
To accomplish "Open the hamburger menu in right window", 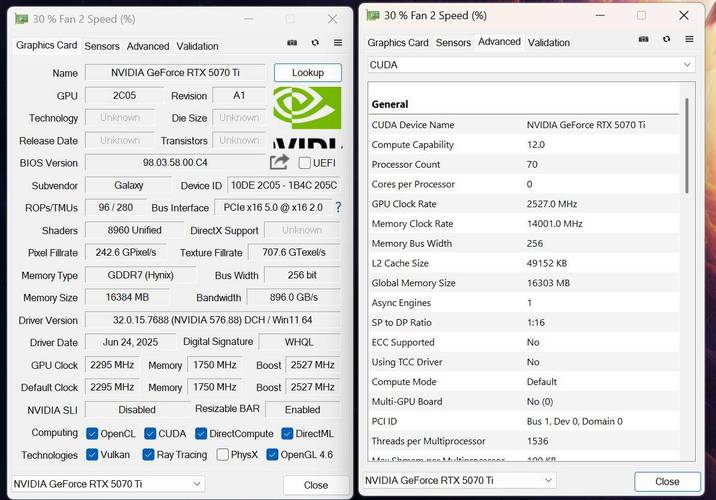I will click(690, 39).
